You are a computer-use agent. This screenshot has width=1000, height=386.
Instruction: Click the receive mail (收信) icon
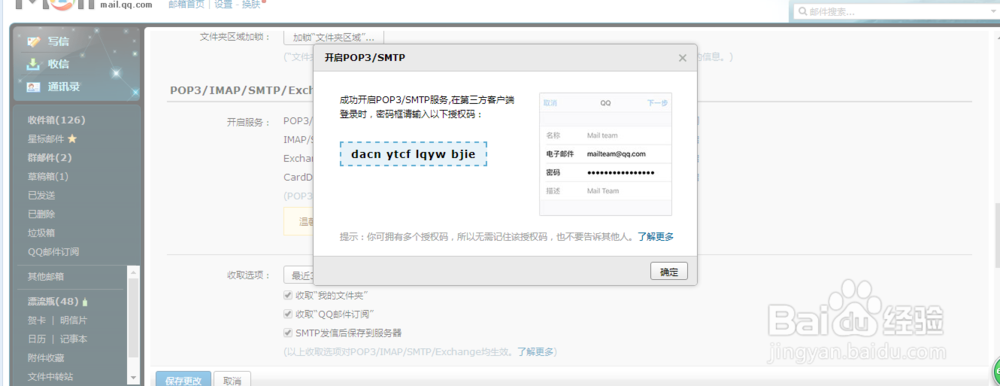click(x=33, y=64)
